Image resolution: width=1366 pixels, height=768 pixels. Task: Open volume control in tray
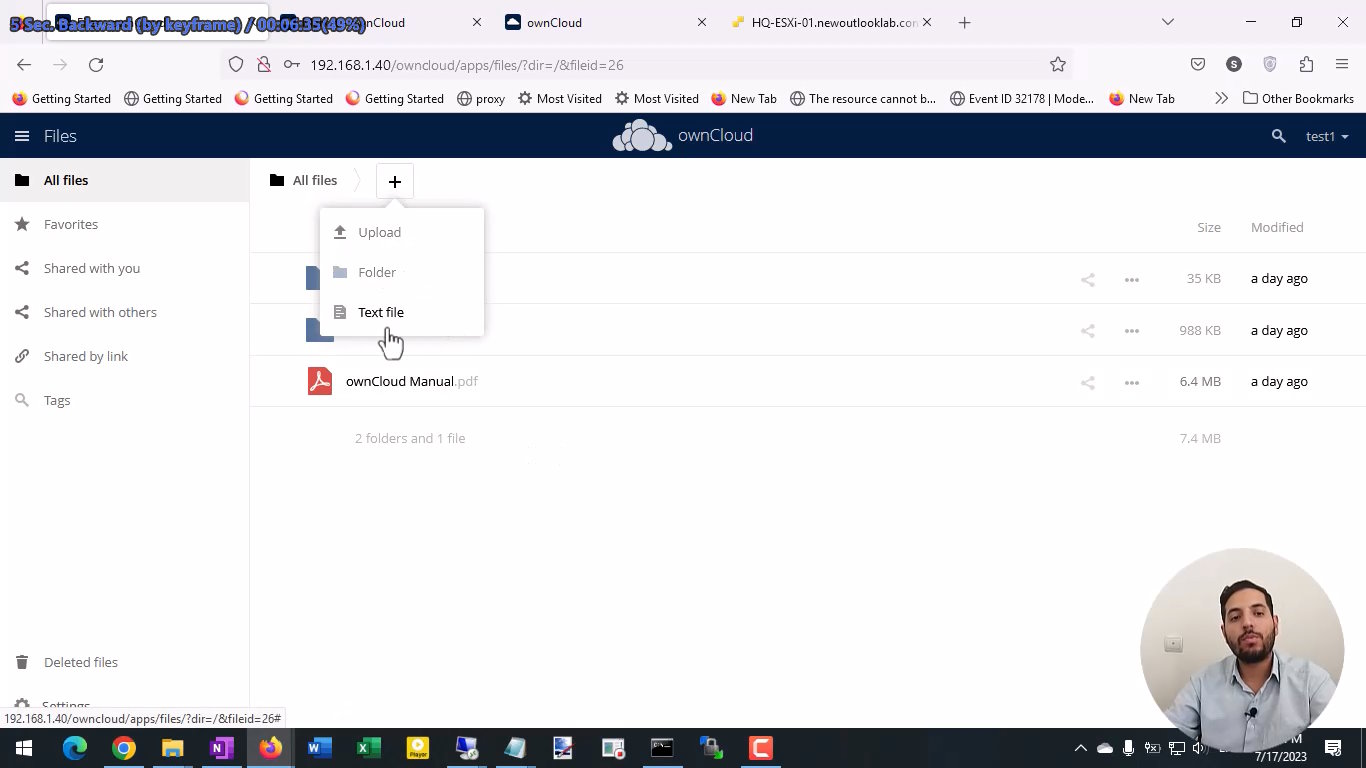pos(1200,748)
